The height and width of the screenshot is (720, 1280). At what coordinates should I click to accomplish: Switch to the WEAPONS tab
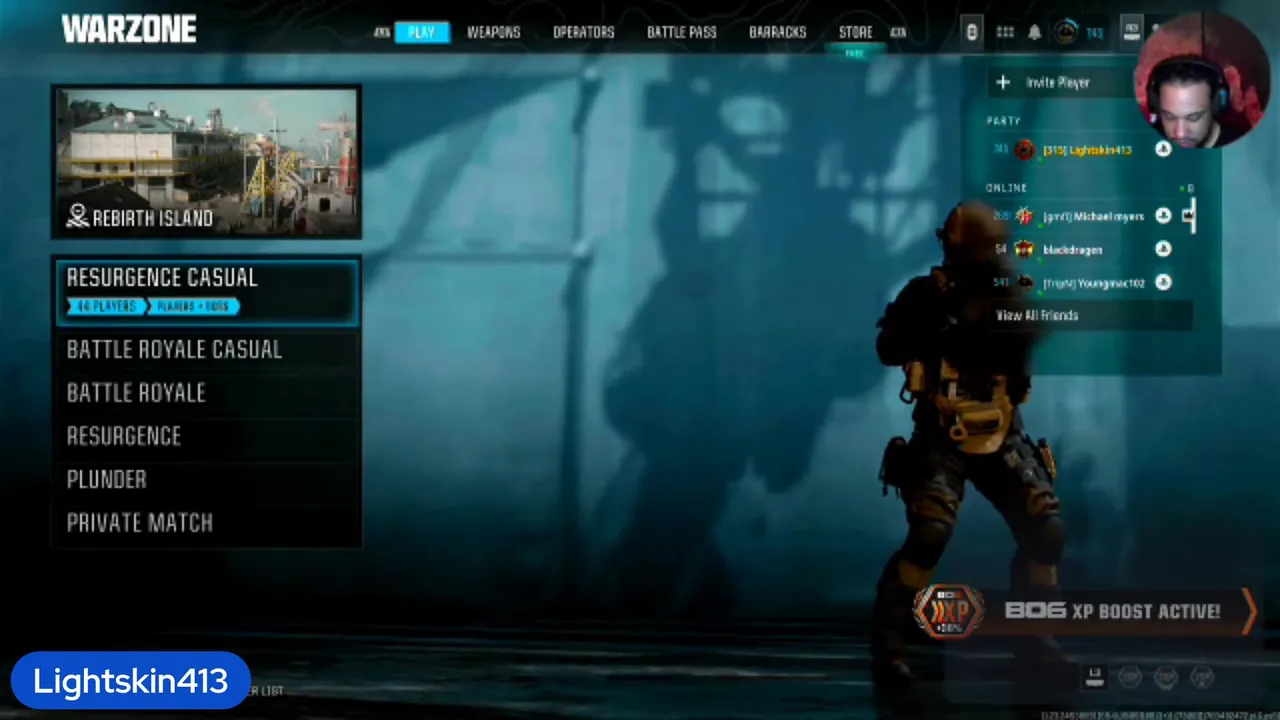point(494,32)
